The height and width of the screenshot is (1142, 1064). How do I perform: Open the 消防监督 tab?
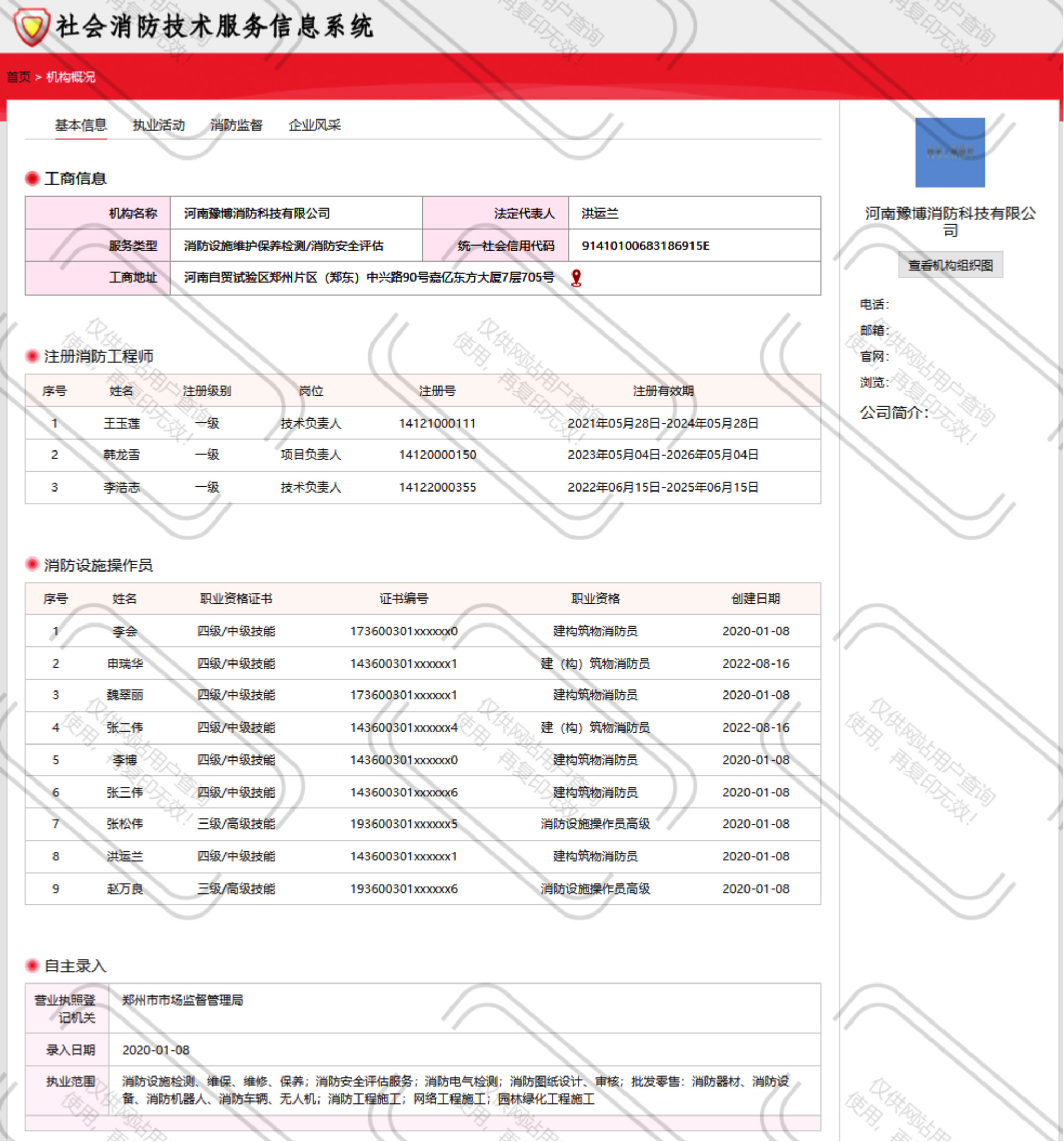tap(237, 125)
